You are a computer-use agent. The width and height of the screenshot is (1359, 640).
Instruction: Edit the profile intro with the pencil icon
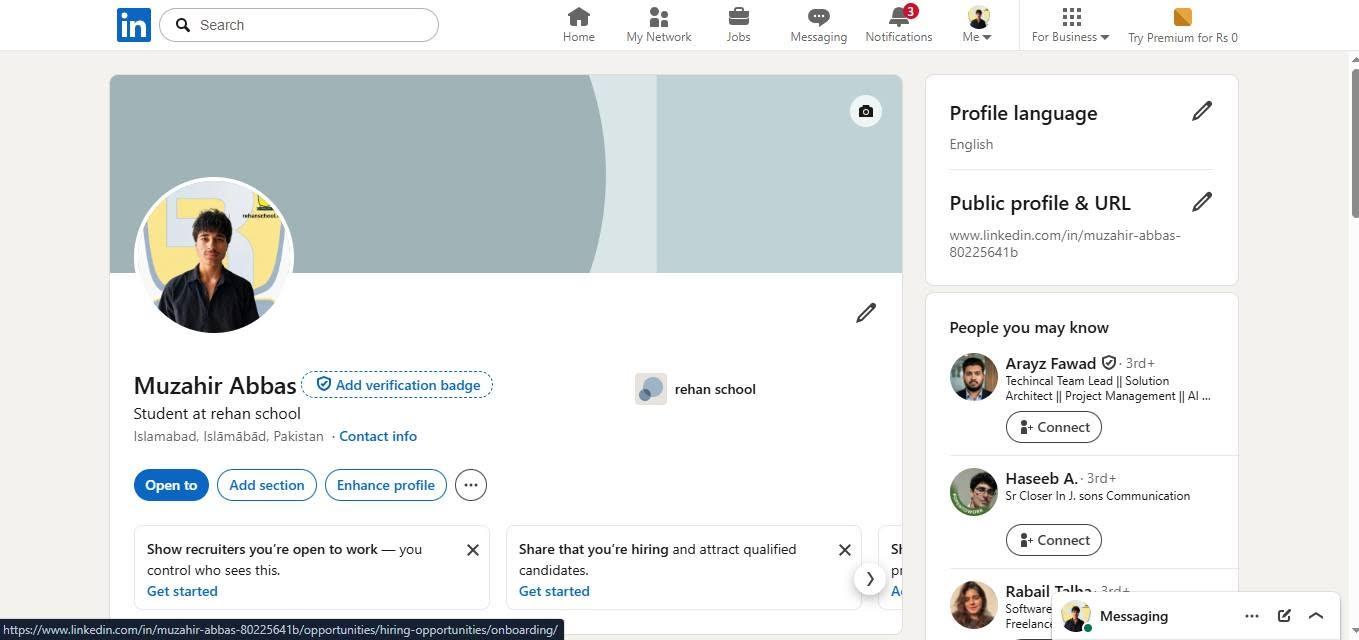pyautogui.click(x=866, y=313)
